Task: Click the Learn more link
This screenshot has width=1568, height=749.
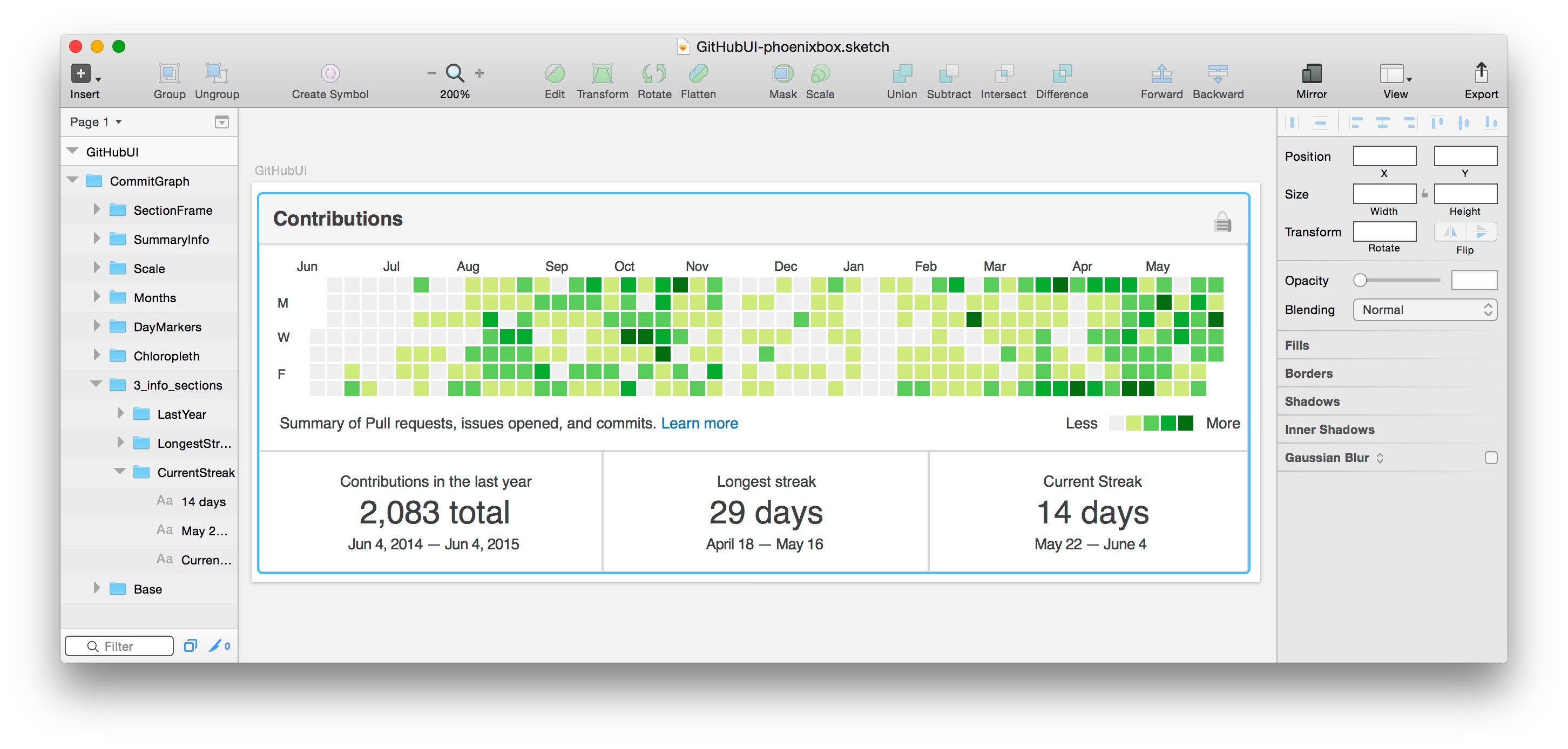Action: [x=699, y=424]
